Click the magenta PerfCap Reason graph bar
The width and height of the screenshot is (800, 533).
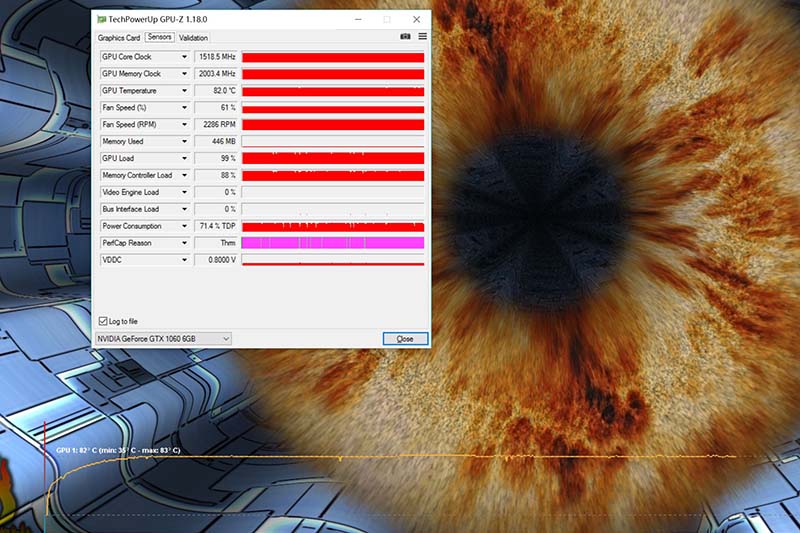pos(333,243)
